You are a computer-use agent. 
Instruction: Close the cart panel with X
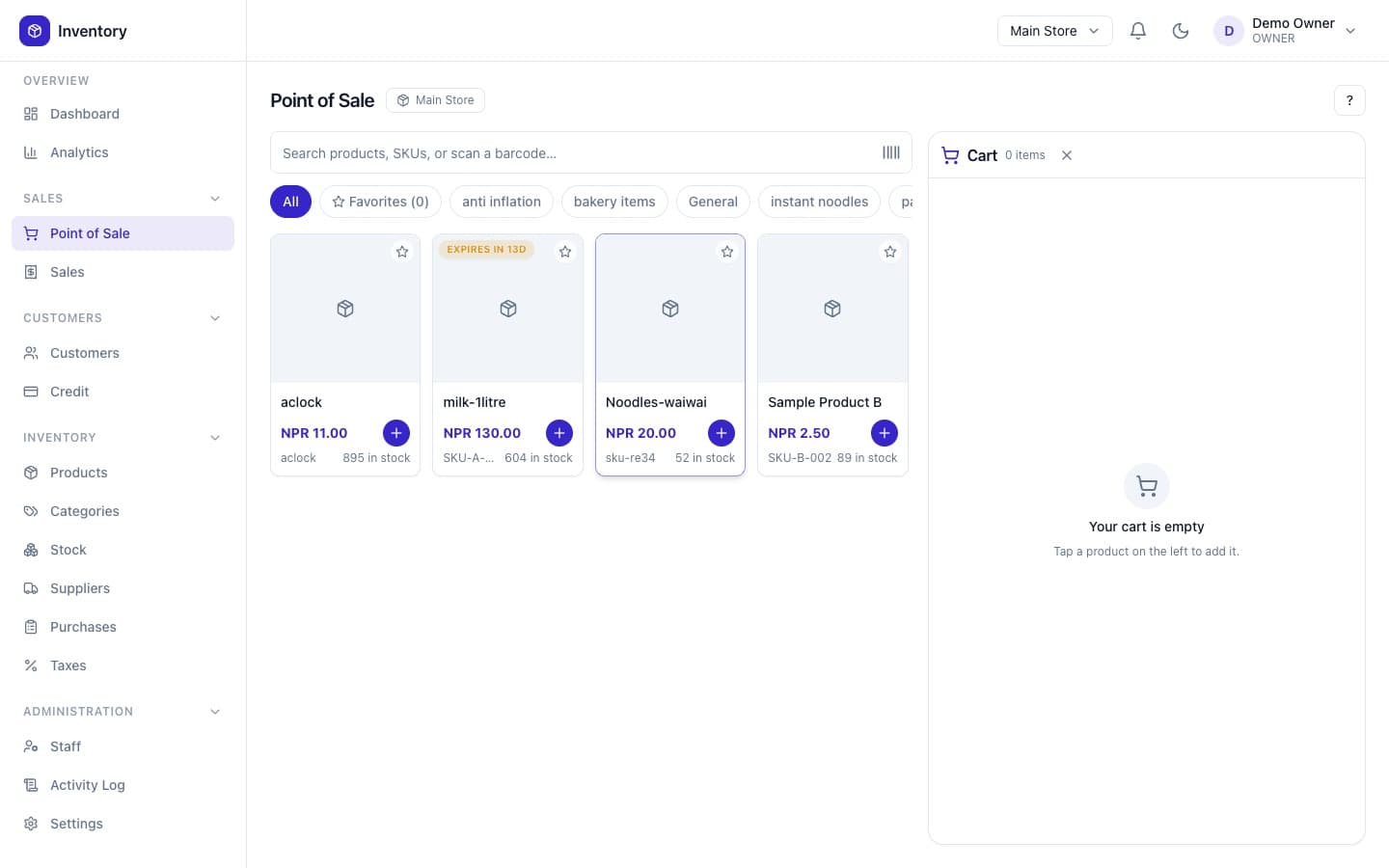[x=1067, y=155]
